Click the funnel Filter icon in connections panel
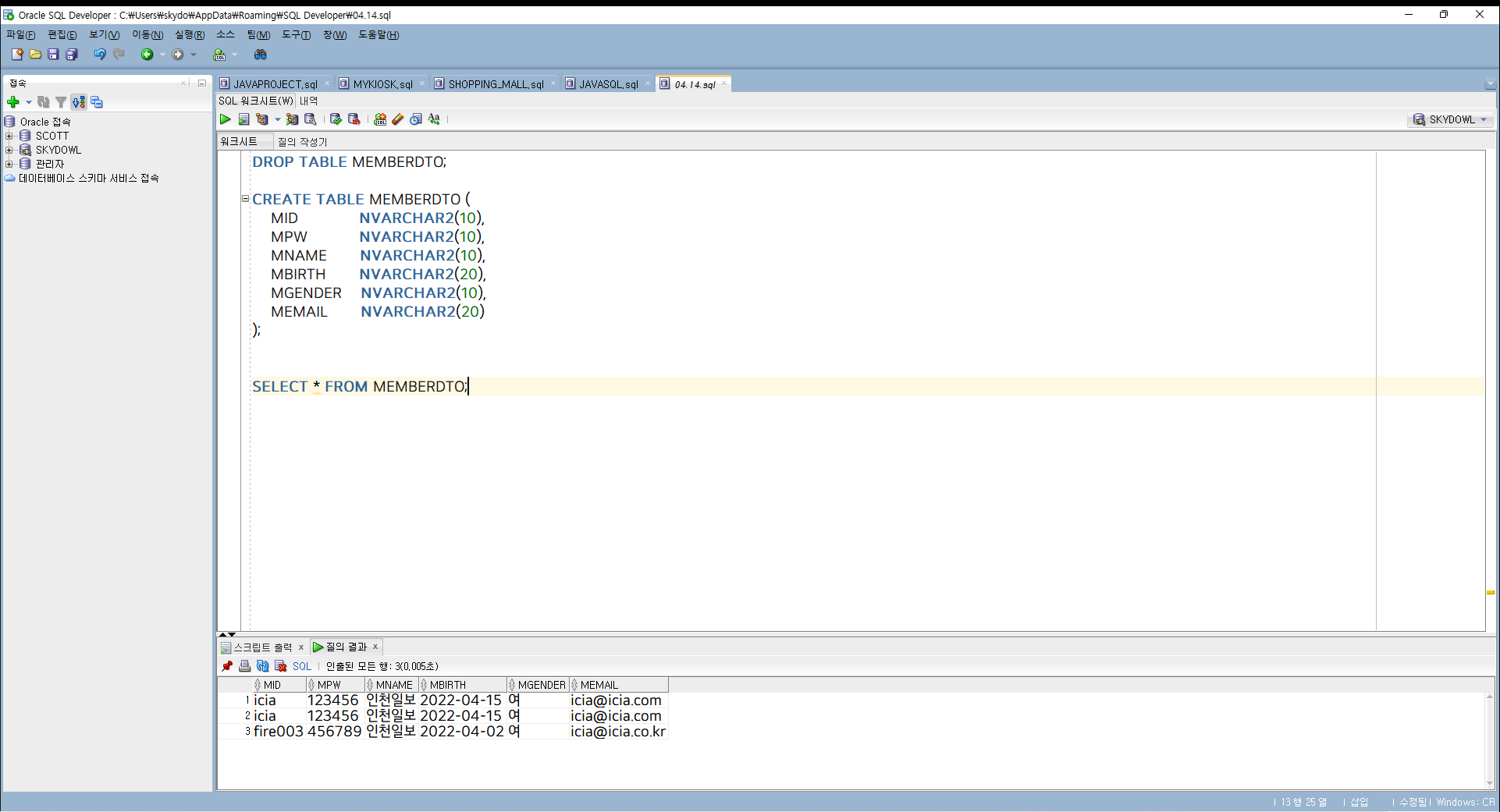The image size is (1500, 812). [x=61, y=102]
